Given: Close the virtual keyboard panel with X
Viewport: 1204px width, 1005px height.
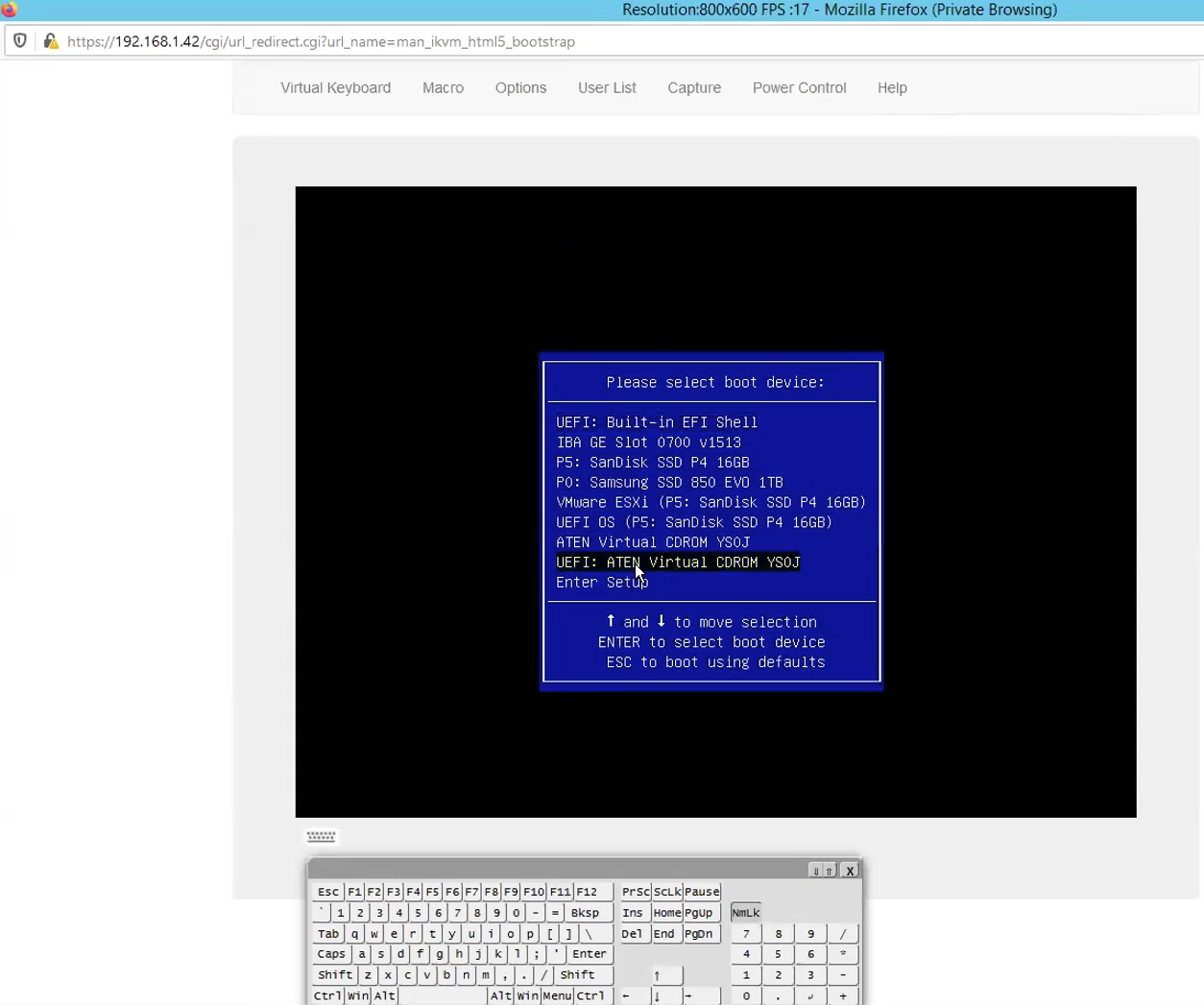Looking at the screenshot, I should click(850, 871).
